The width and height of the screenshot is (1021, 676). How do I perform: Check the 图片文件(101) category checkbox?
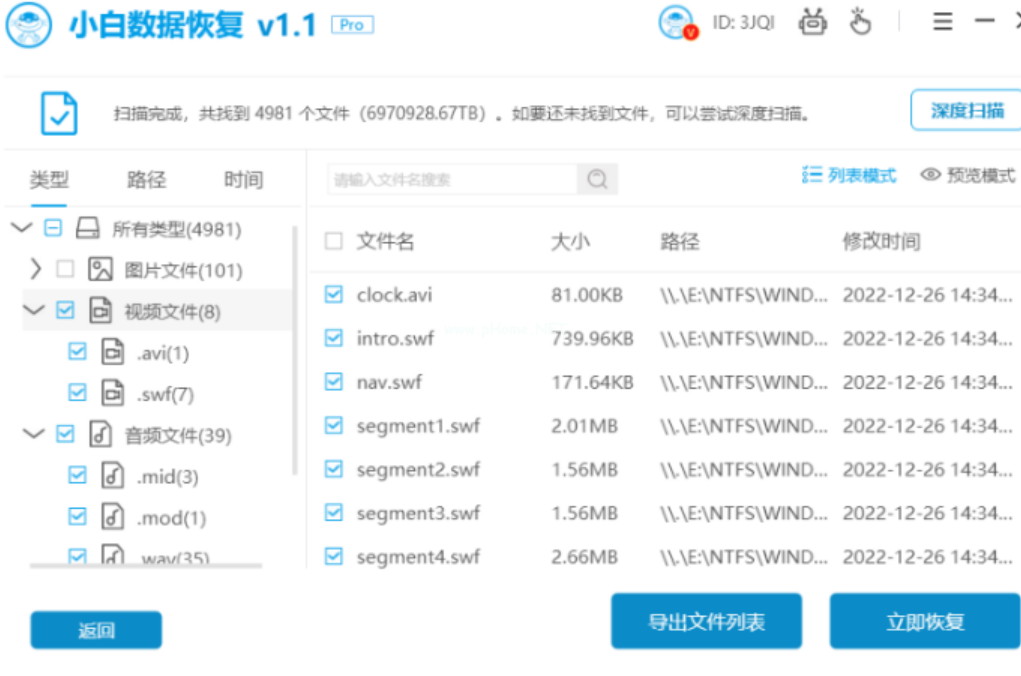click(x=66, y=269)
